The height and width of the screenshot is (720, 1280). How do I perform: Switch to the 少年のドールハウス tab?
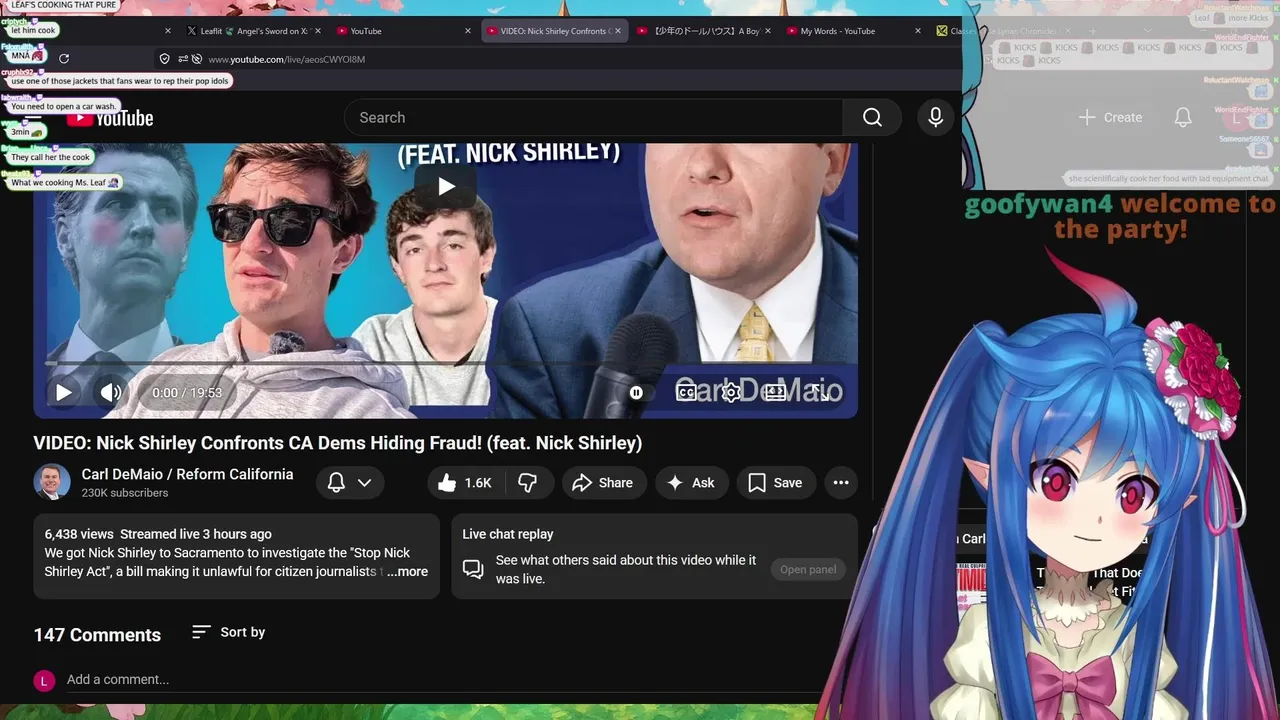point(704,31)
